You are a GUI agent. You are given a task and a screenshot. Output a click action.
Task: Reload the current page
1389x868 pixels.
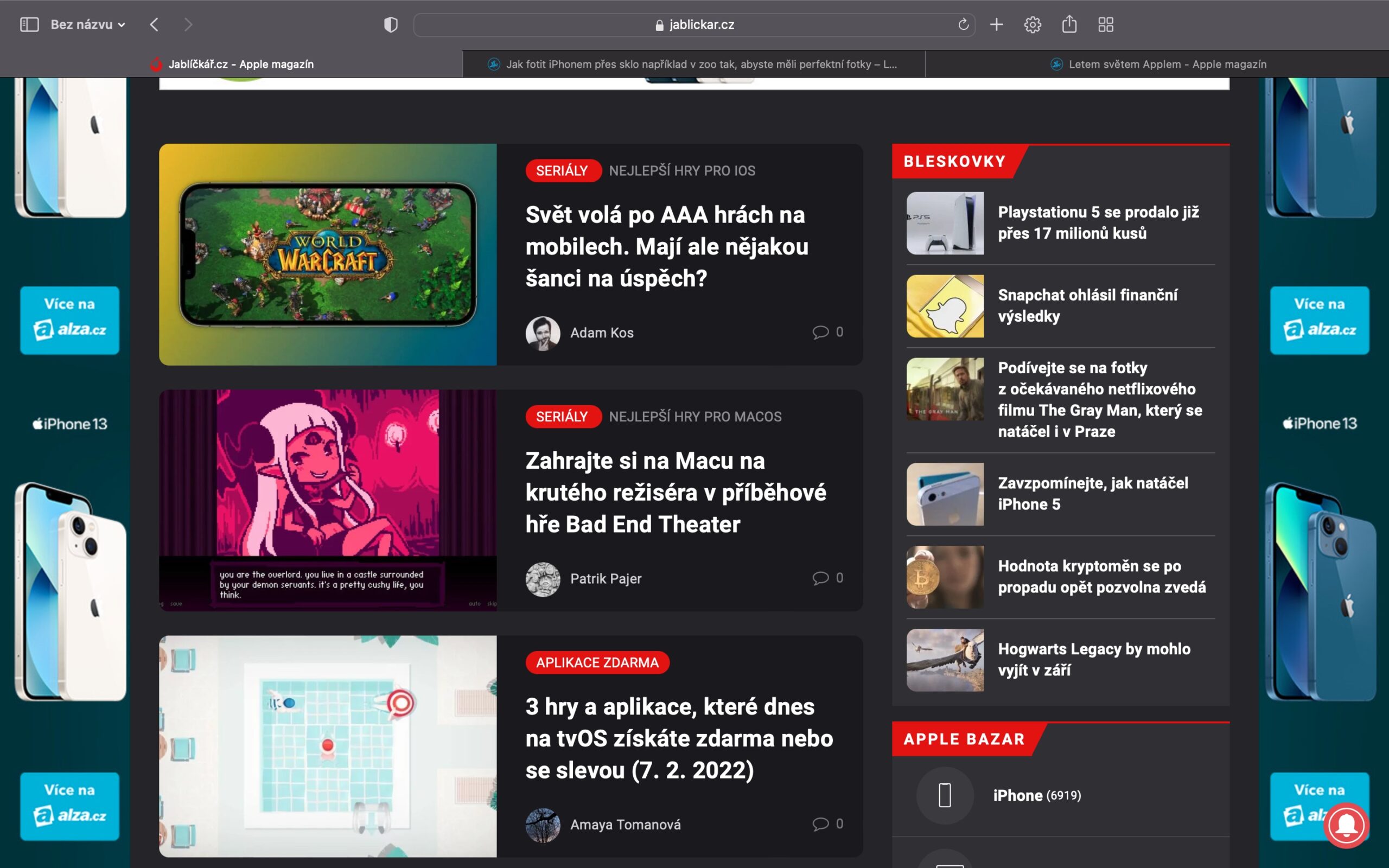pyautogui.click(x=963, y=24)
